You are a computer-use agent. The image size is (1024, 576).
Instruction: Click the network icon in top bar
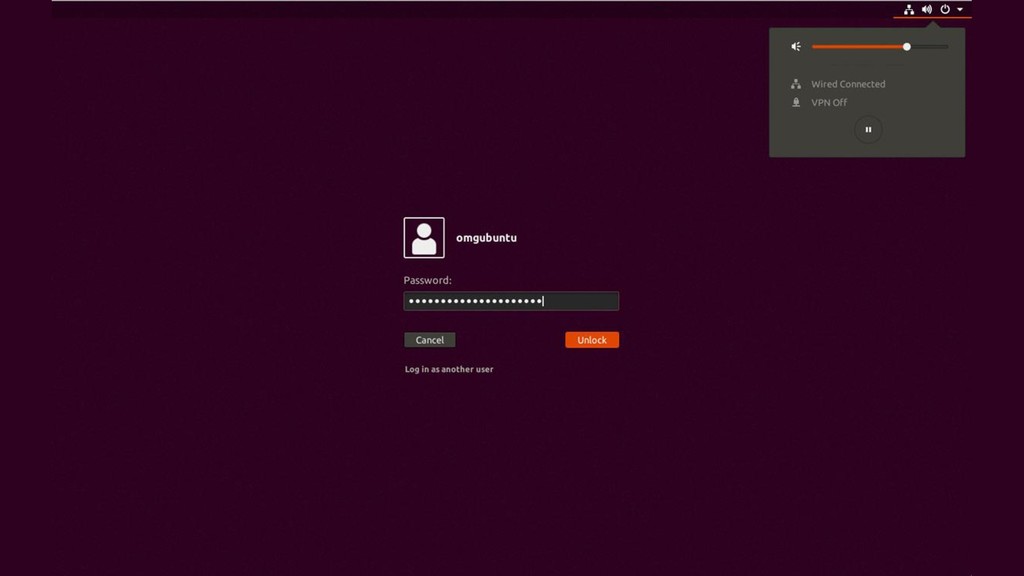click(x=908, y=9)
